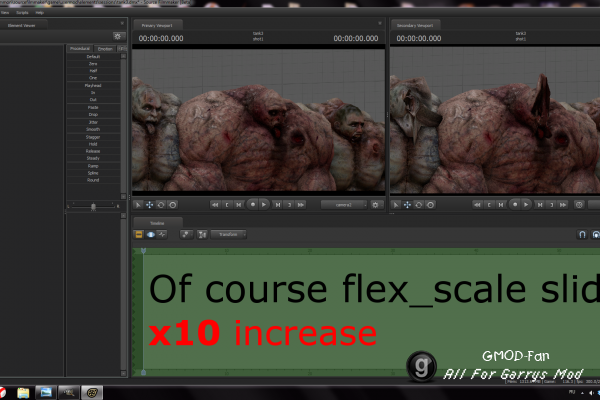
Task: Go to next clip boundary in Primary Viewport
Action: click(x=289, y=205)
